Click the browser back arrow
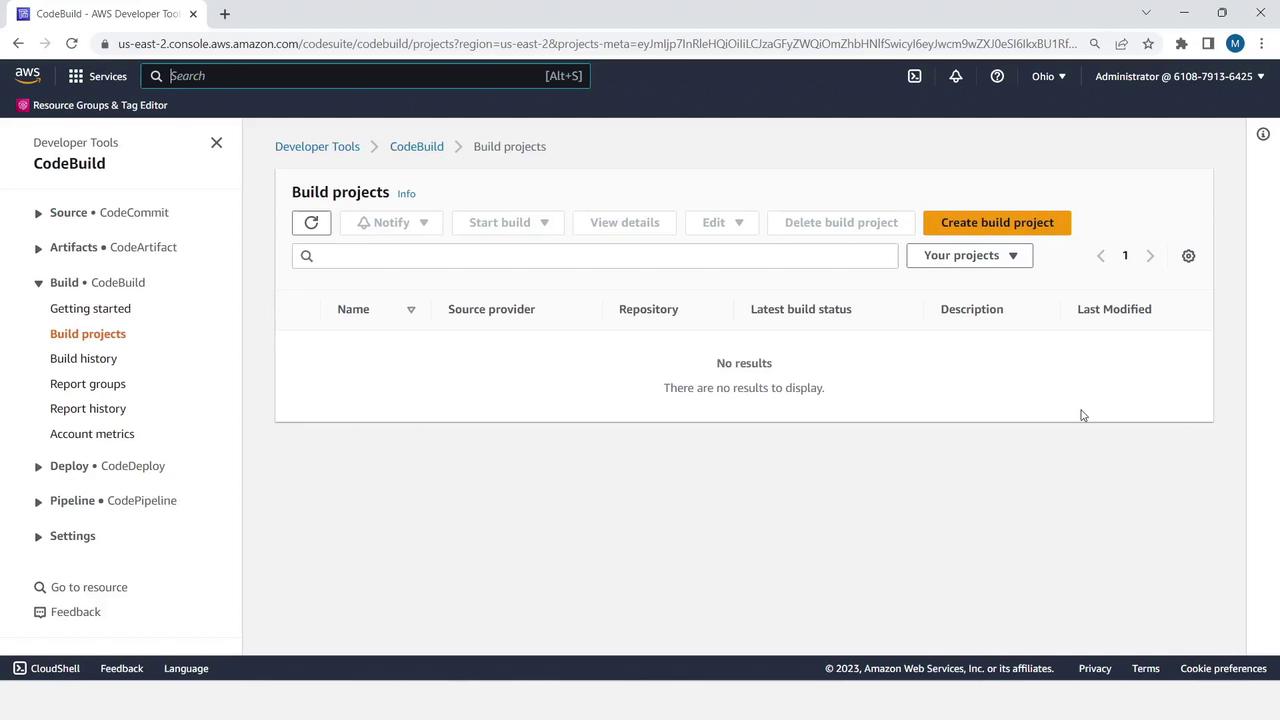Viewport: 1280px width, 720px height. [18, 43]
